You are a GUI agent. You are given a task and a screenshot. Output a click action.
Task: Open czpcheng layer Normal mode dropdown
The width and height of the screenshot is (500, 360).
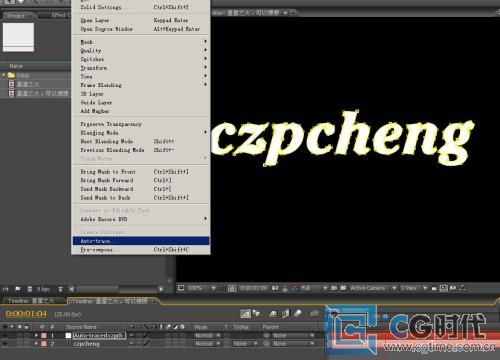pyautogui.click(x=207, y=343)
